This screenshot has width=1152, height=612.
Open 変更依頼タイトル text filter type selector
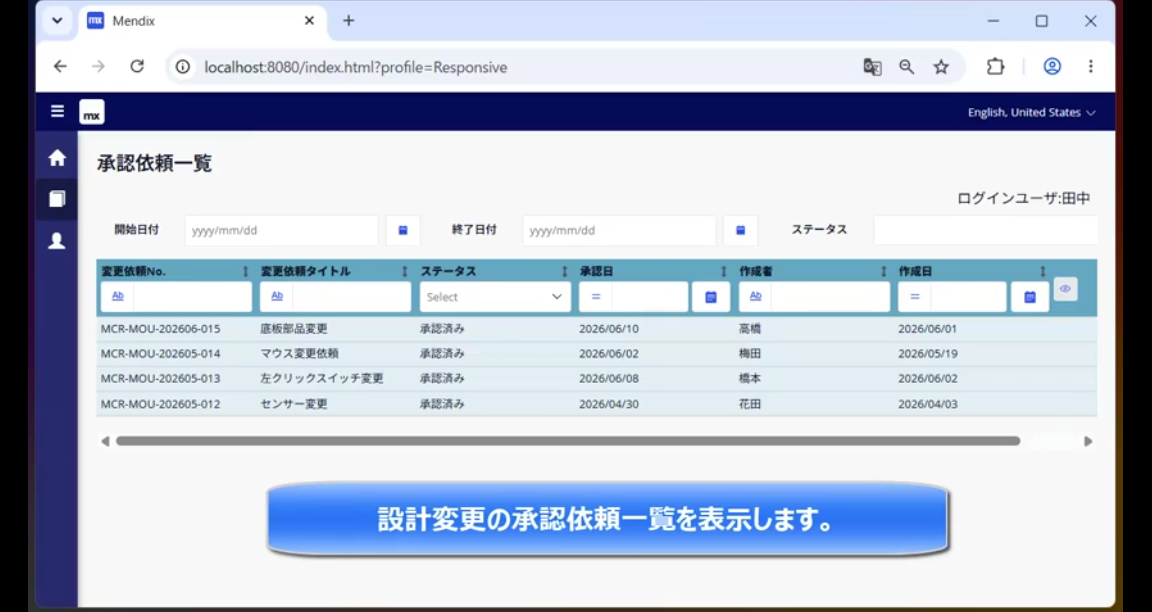[277, 296]
